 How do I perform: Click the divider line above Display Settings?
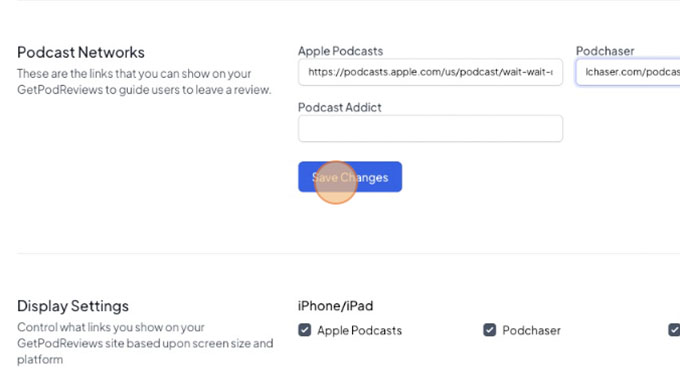(x=348, y=253)
